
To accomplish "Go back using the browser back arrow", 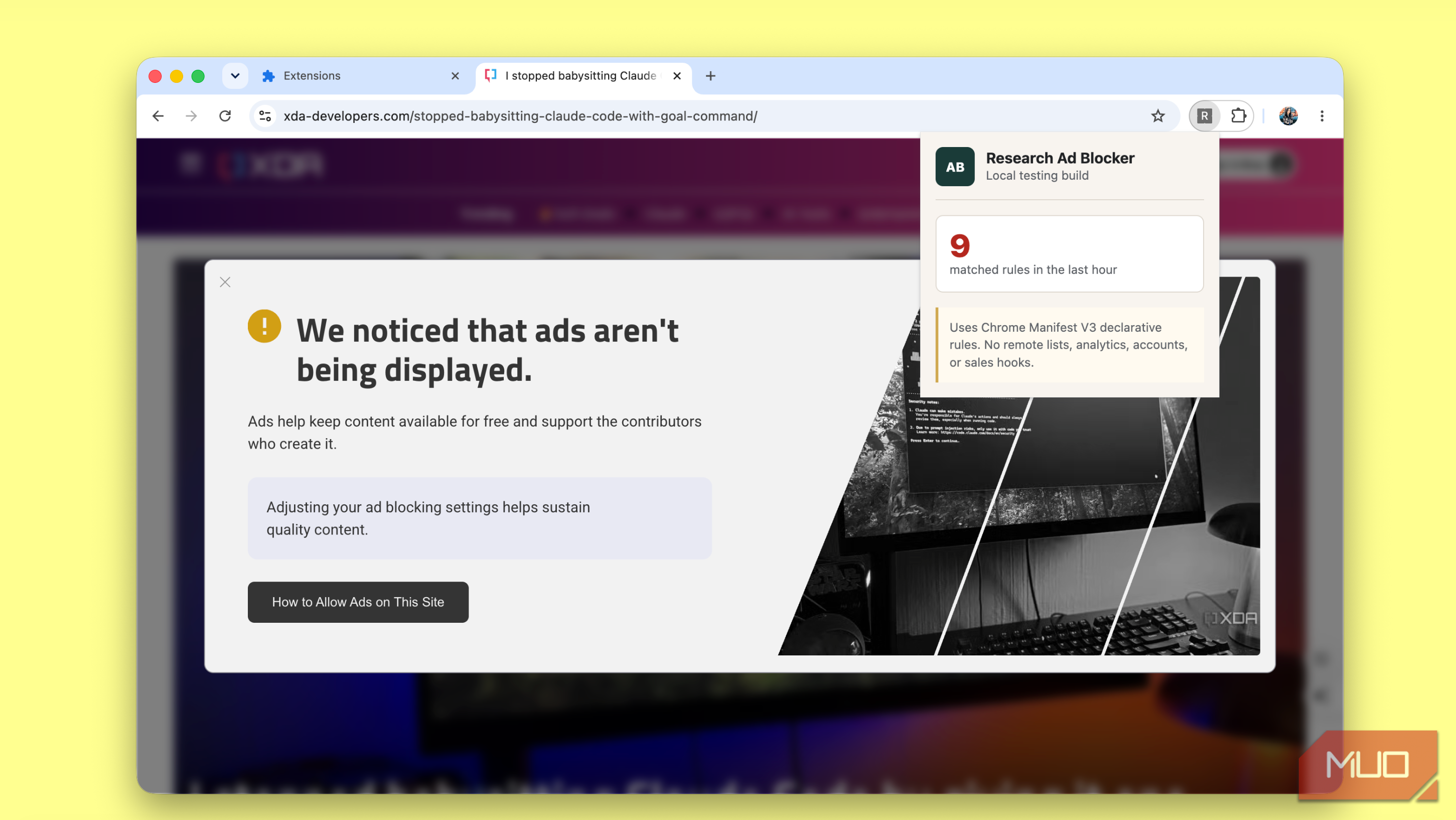I will pos(158,116).
